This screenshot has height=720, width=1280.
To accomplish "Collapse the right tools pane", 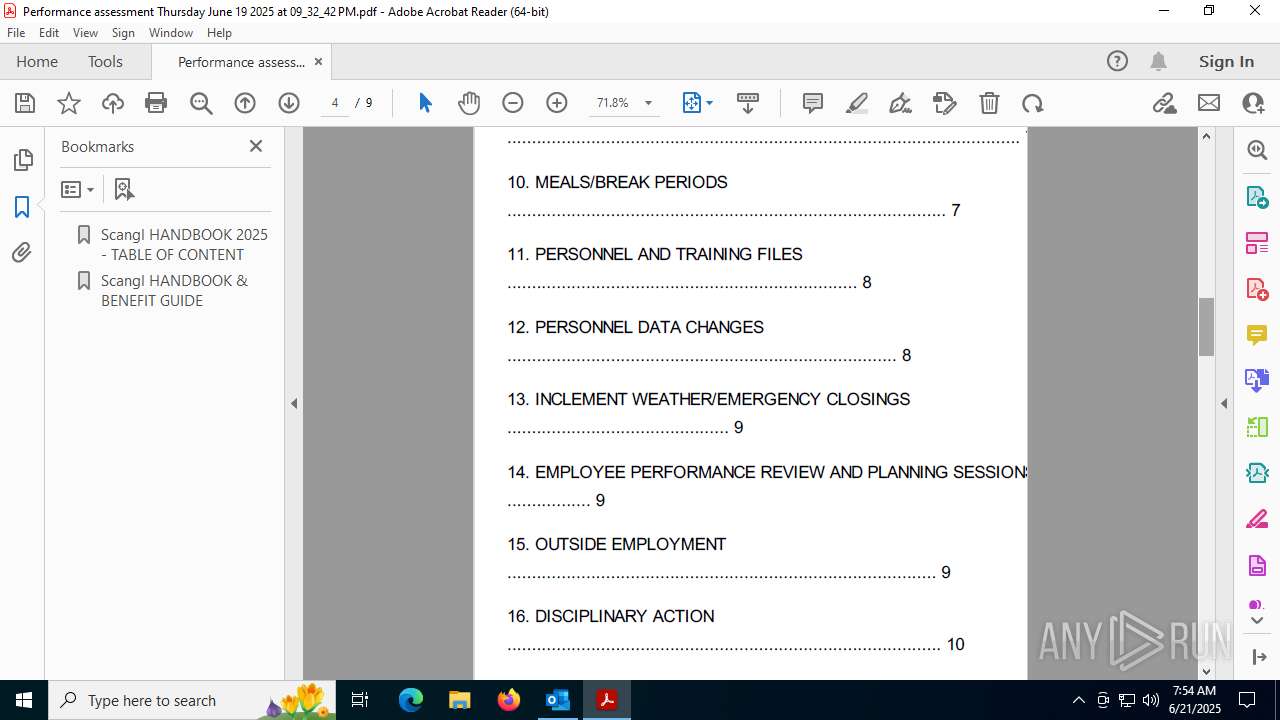I will [x=1224, y=404].
